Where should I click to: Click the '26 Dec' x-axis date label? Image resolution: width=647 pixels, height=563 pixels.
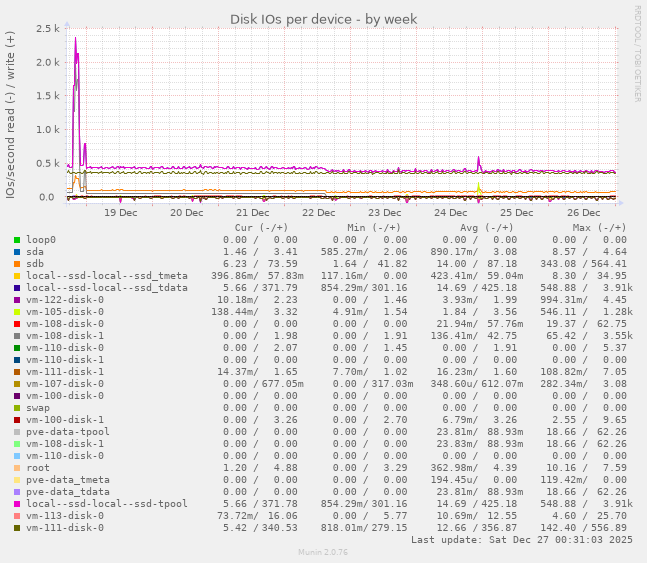click(x=583, y=213)
